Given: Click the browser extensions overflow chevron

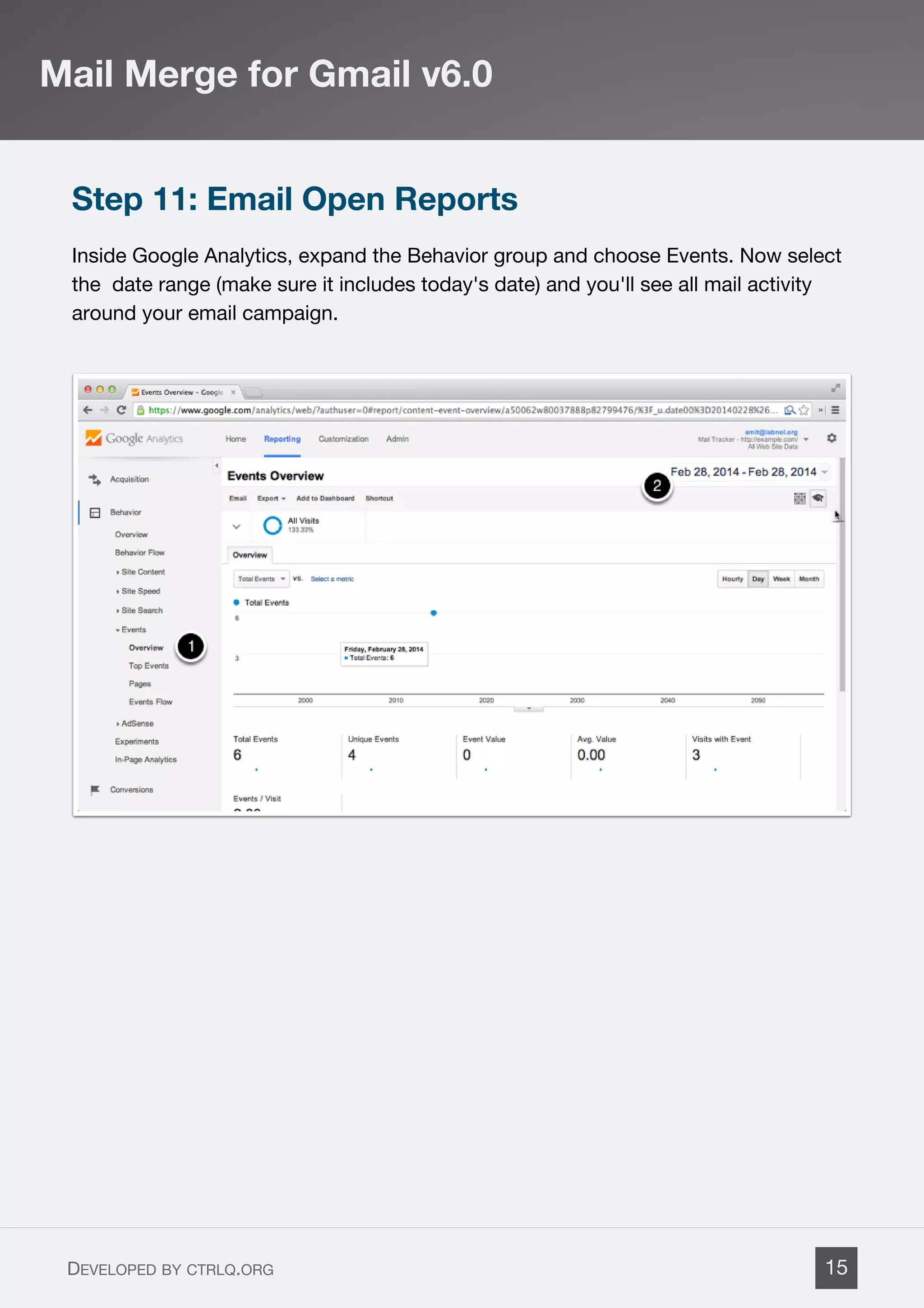Looking at the screenshot, I should [820, 410].
